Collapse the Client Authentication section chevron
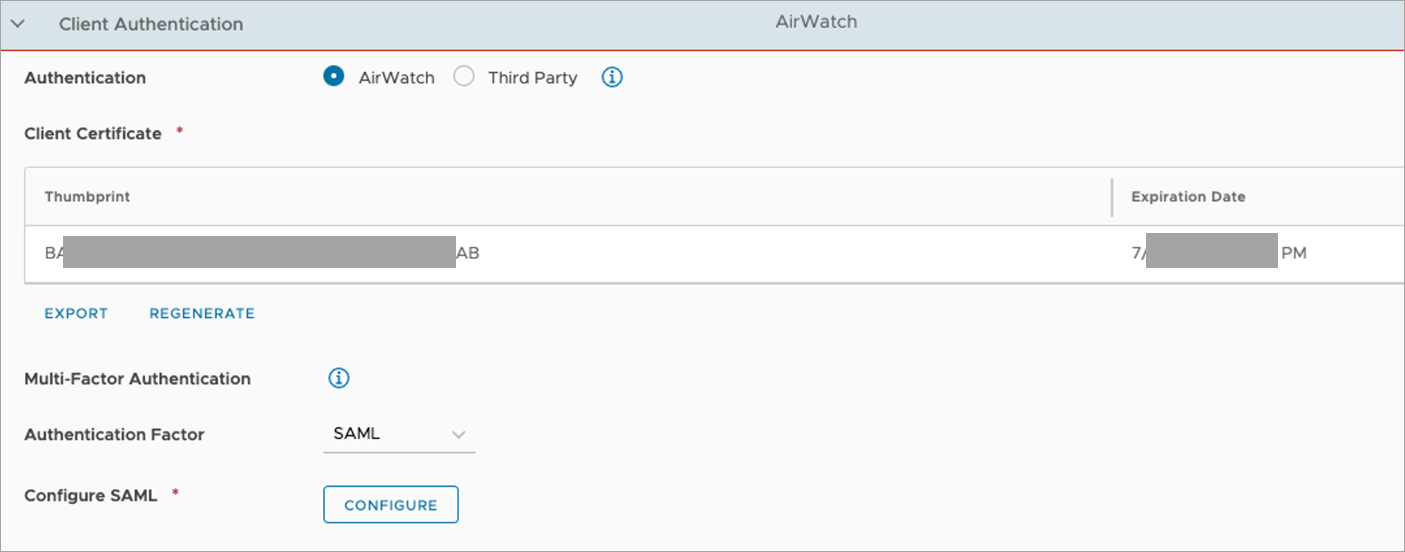This screenshot has width=1405, height=552. click(17, 23)
